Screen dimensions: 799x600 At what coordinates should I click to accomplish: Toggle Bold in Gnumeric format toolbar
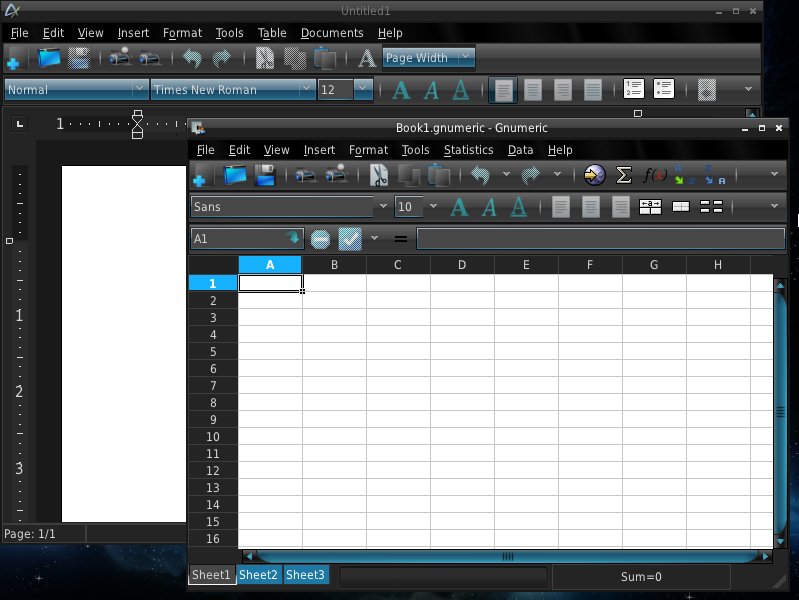[459, 207]
